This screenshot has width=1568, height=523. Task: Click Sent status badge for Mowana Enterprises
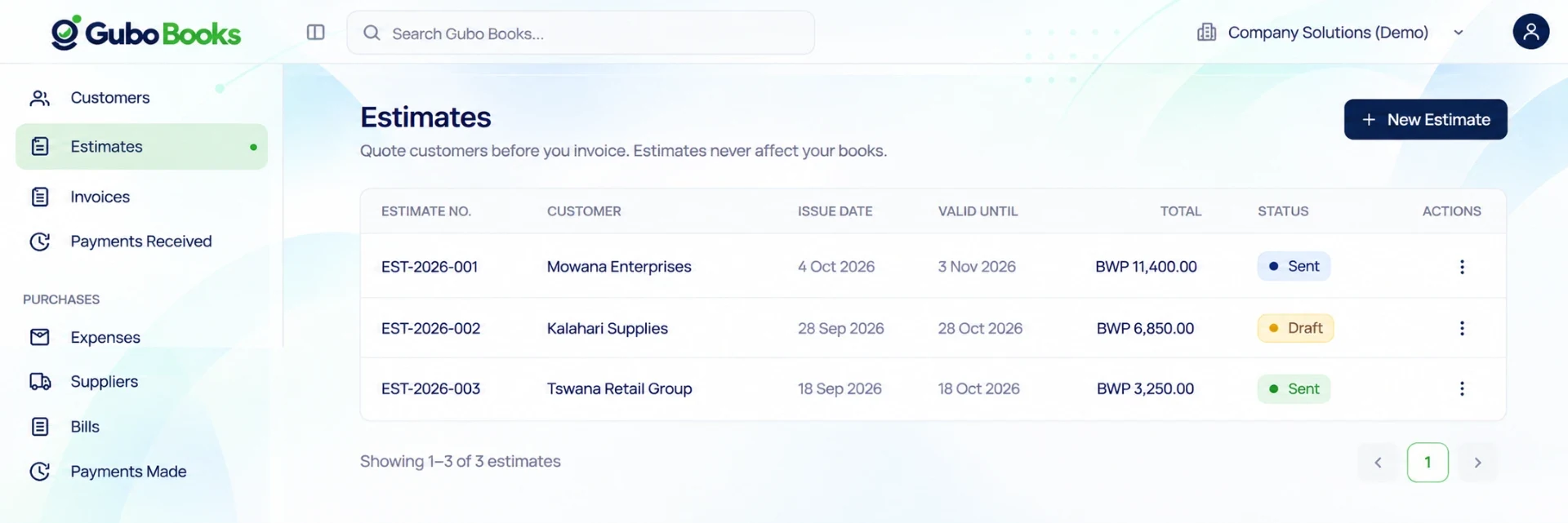1294,267
